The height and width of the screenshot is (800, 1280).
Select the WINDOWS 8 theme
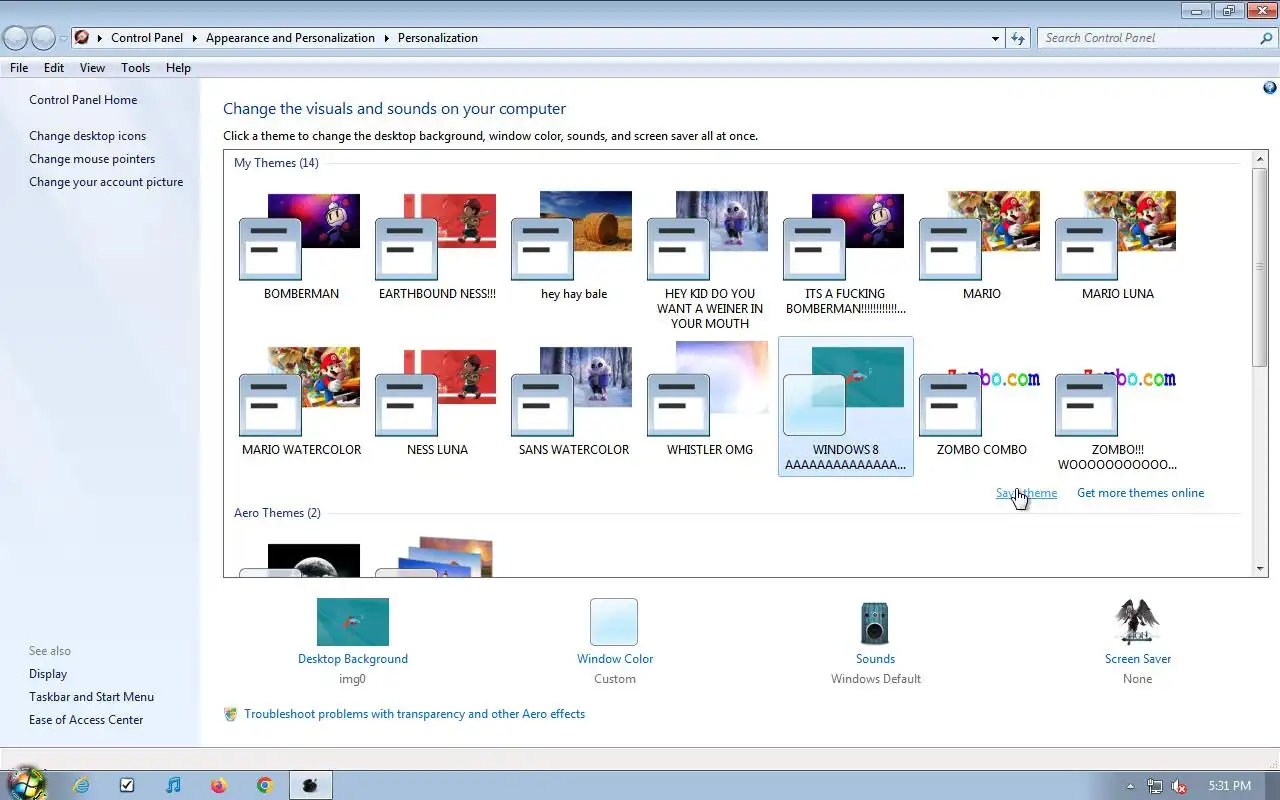point(846,407)
